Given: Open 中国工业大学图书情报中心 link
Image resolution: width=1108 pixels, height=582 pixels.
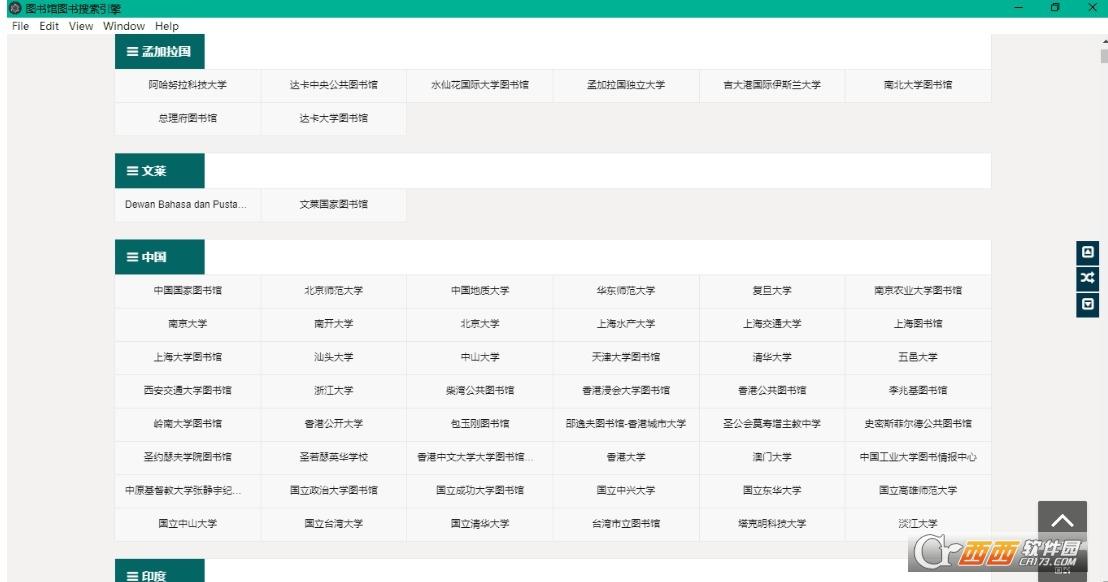Looking at the screenshot, I should 918,457.
